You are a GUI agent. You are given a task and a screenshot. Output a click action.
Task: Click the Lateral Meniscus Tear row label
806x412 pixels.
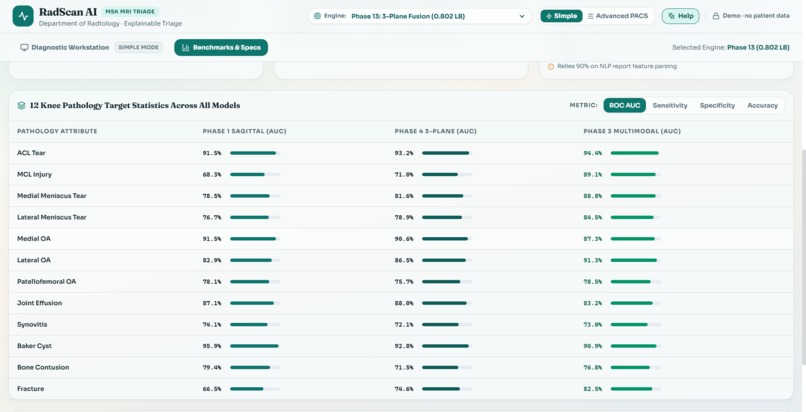[51, 217]
